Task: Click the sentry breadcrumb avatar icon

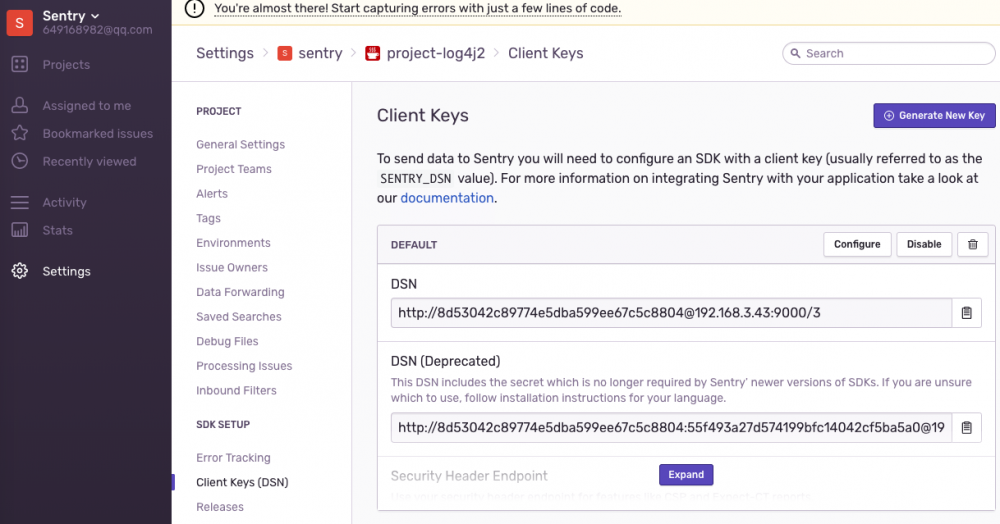Action: (x=285, y=54)
